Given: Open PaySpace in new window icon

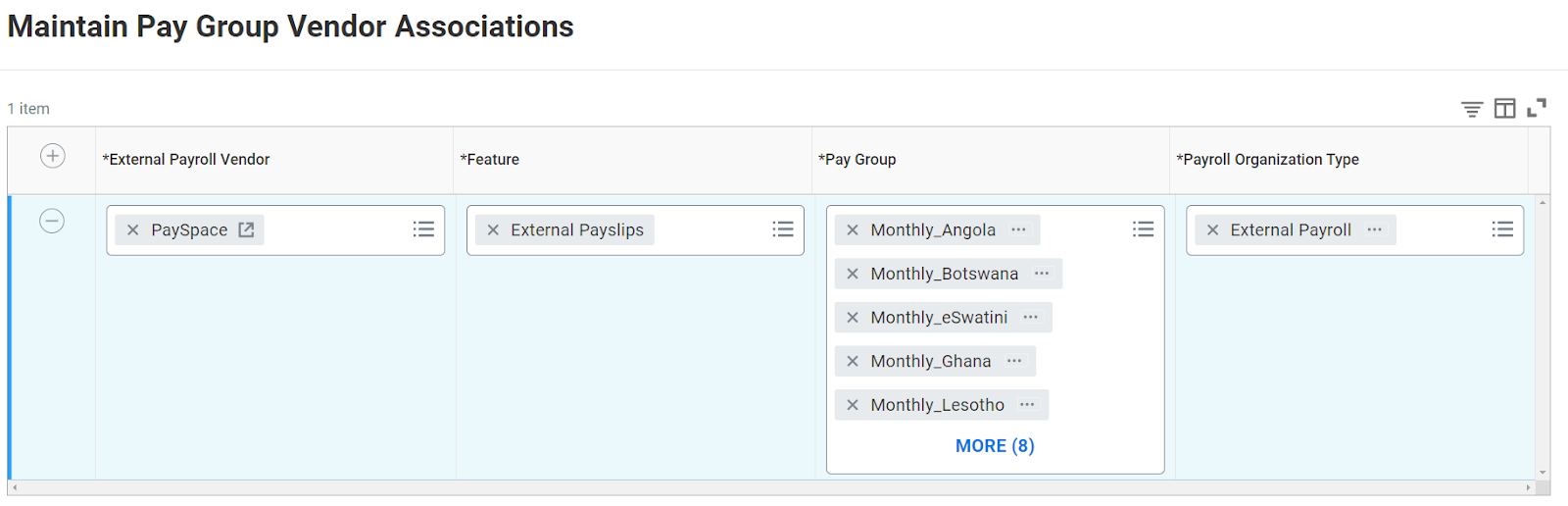Looking at the screenshot, I should coord(246,229).
